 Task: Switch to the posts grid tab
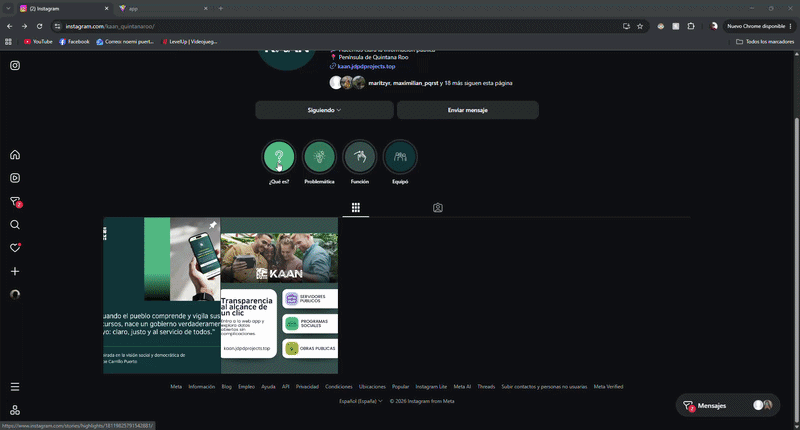click(x=356, y=207)
